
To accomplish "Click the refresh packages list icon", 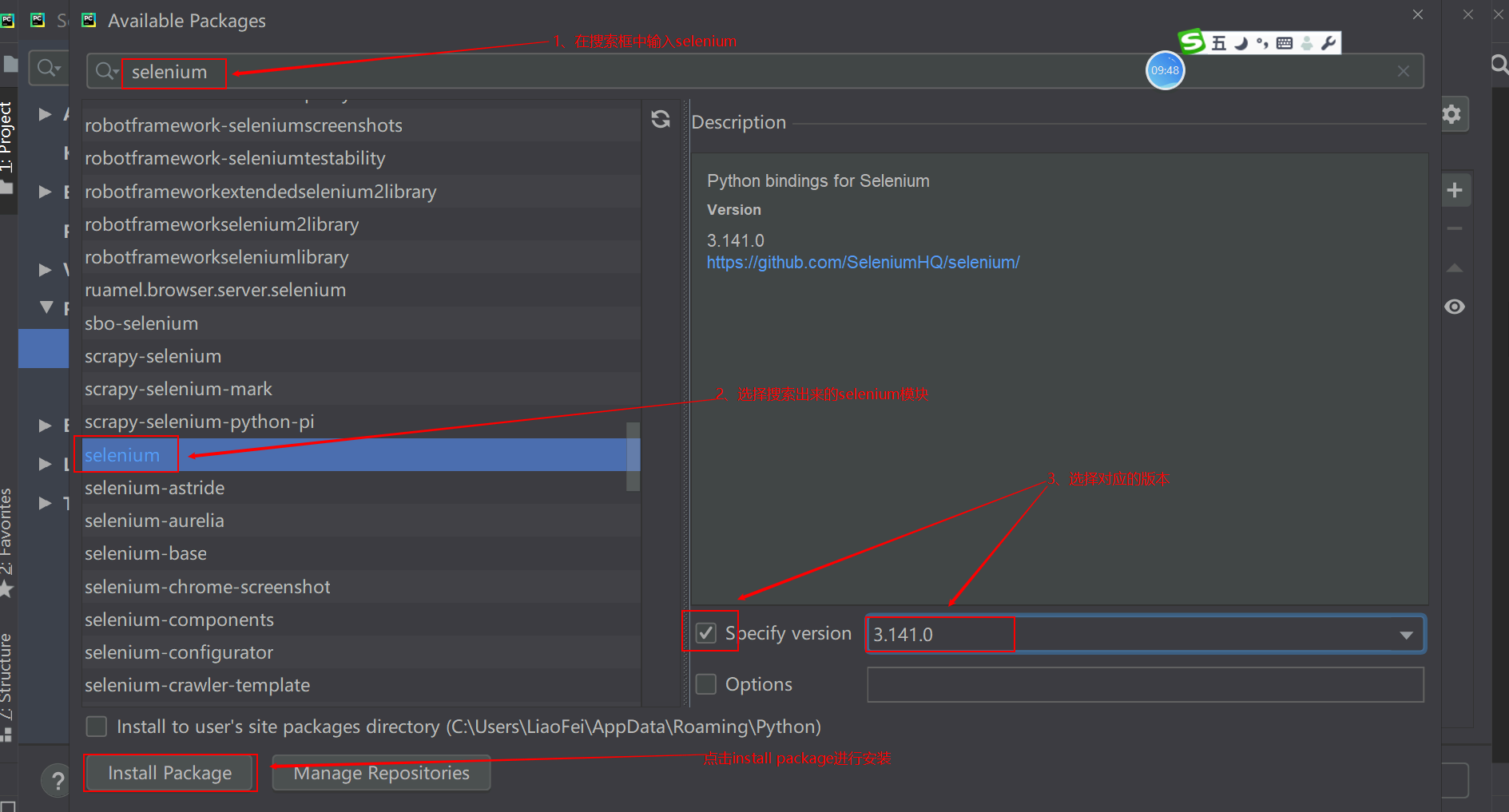I will 661,120.
